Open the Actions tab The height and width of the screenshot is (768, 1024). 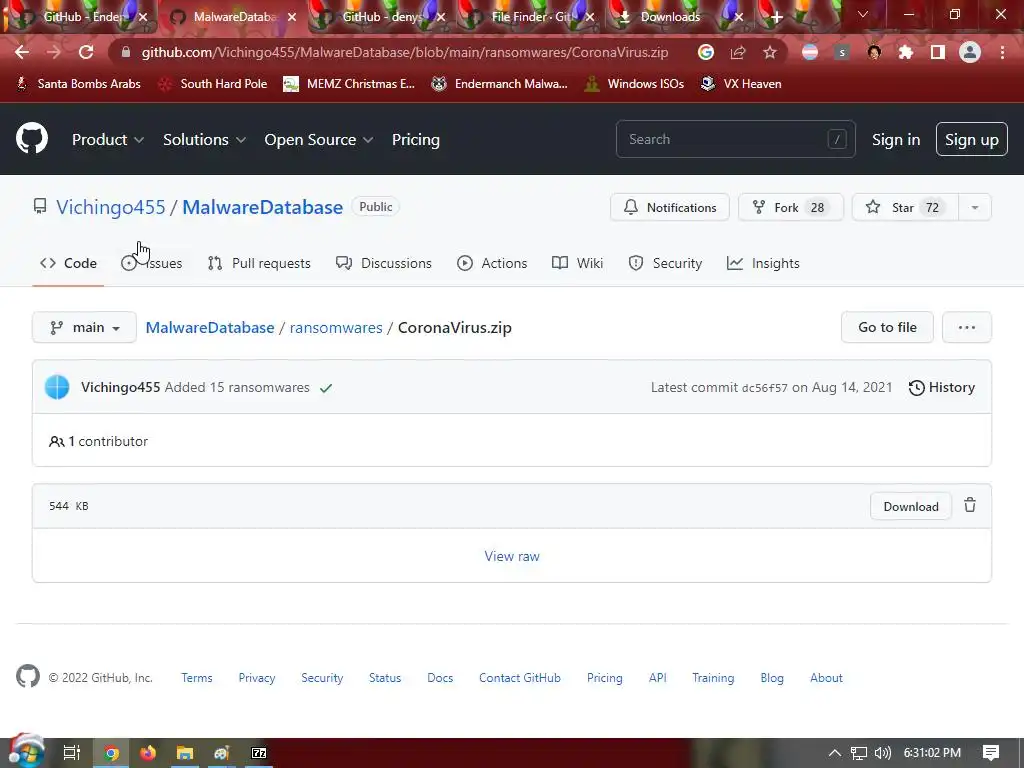(492, 263)
